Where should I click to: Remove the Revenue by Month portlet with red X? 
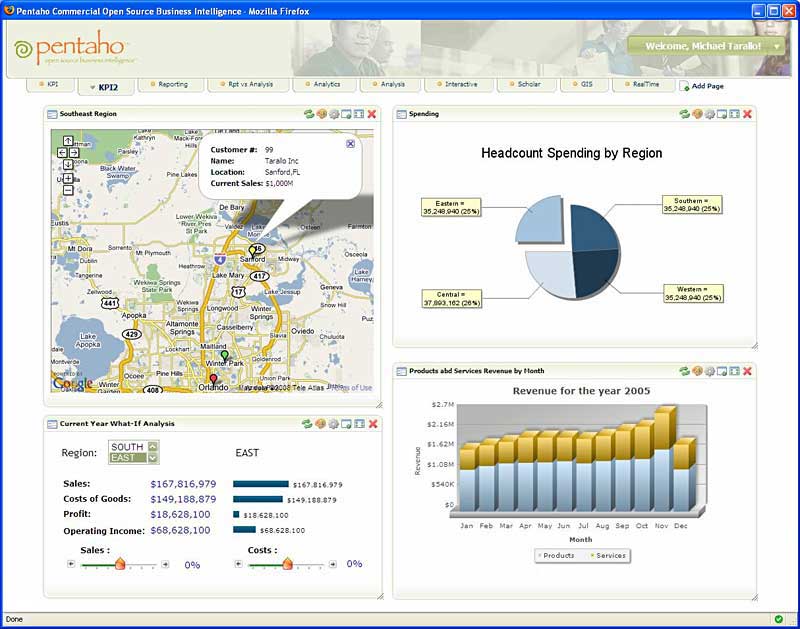(747, 371)
